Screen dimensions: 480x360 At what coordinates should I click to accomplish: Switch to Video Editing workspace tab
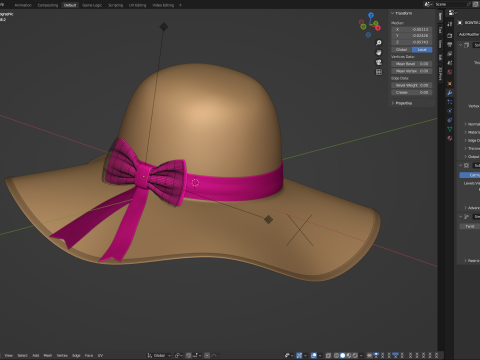(163, 5)
